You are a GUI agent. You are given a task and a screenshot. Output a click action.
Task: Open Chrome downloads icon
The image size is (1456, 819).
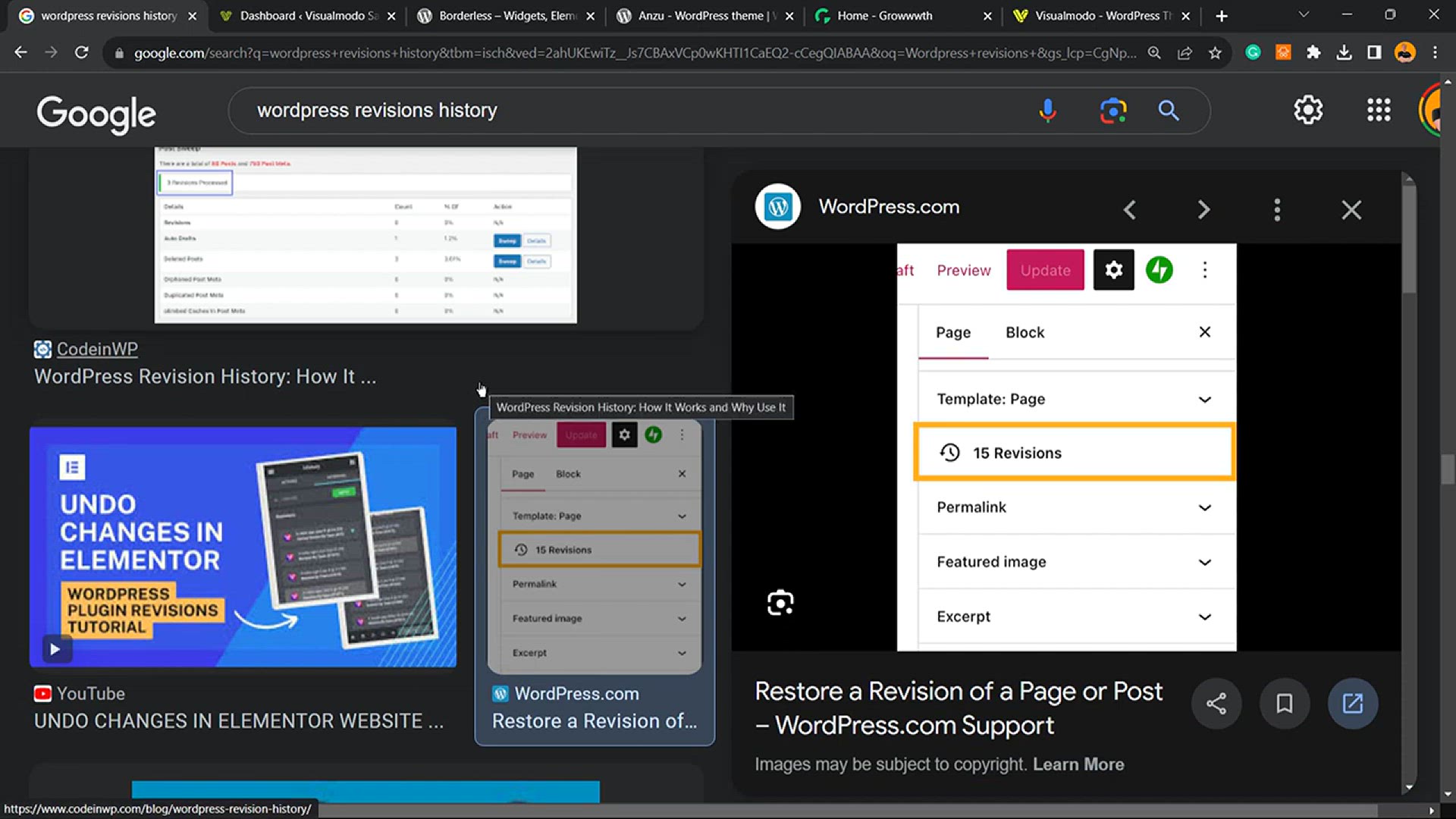coord(1344,52)
